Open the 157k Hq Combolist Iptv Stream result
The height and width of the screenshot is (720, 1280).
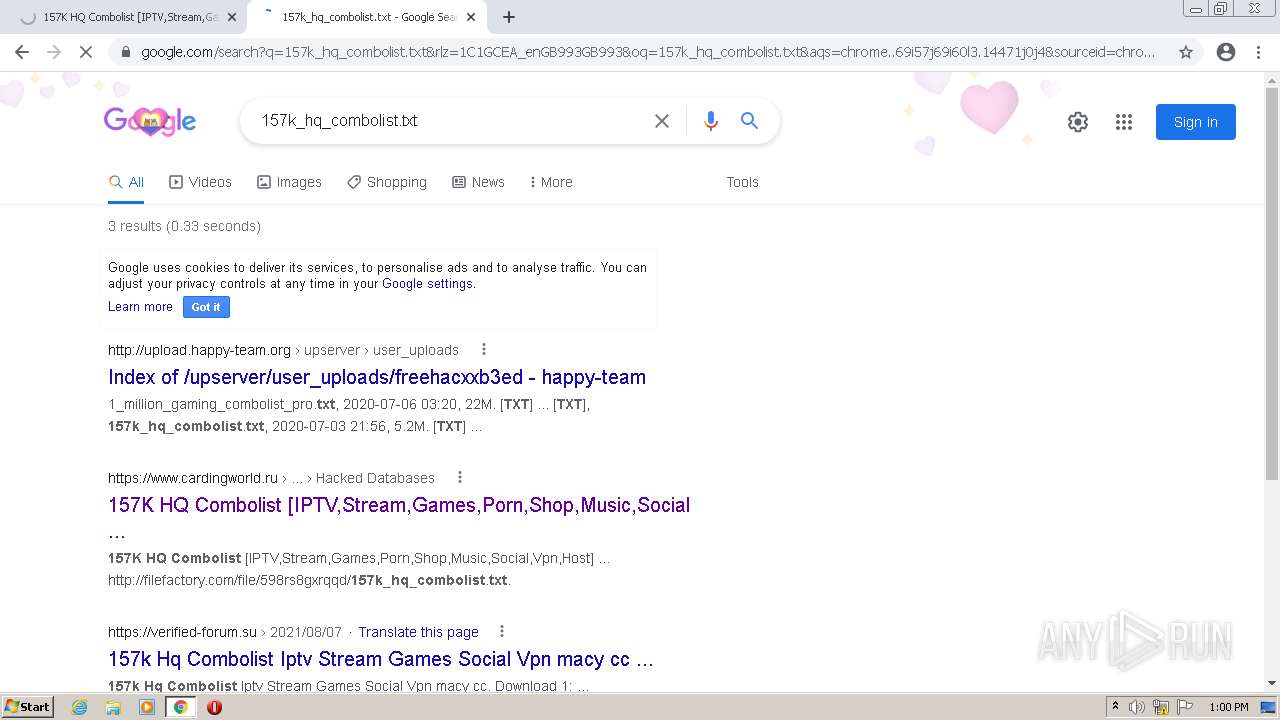[381, 659]
